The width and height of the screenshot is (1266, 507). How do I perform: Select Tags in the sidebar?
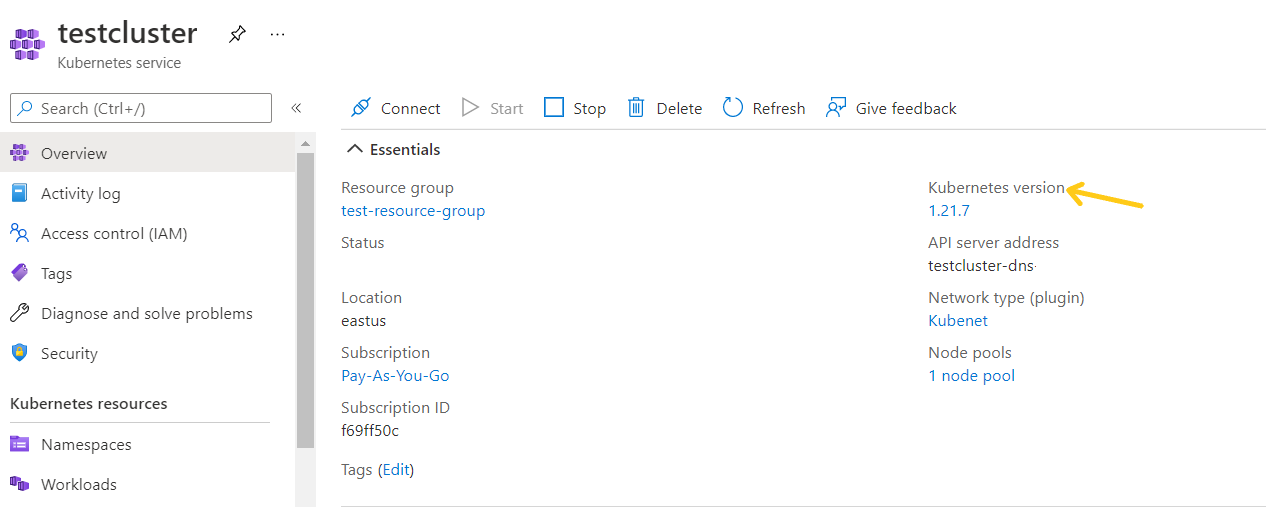(56, 273)
